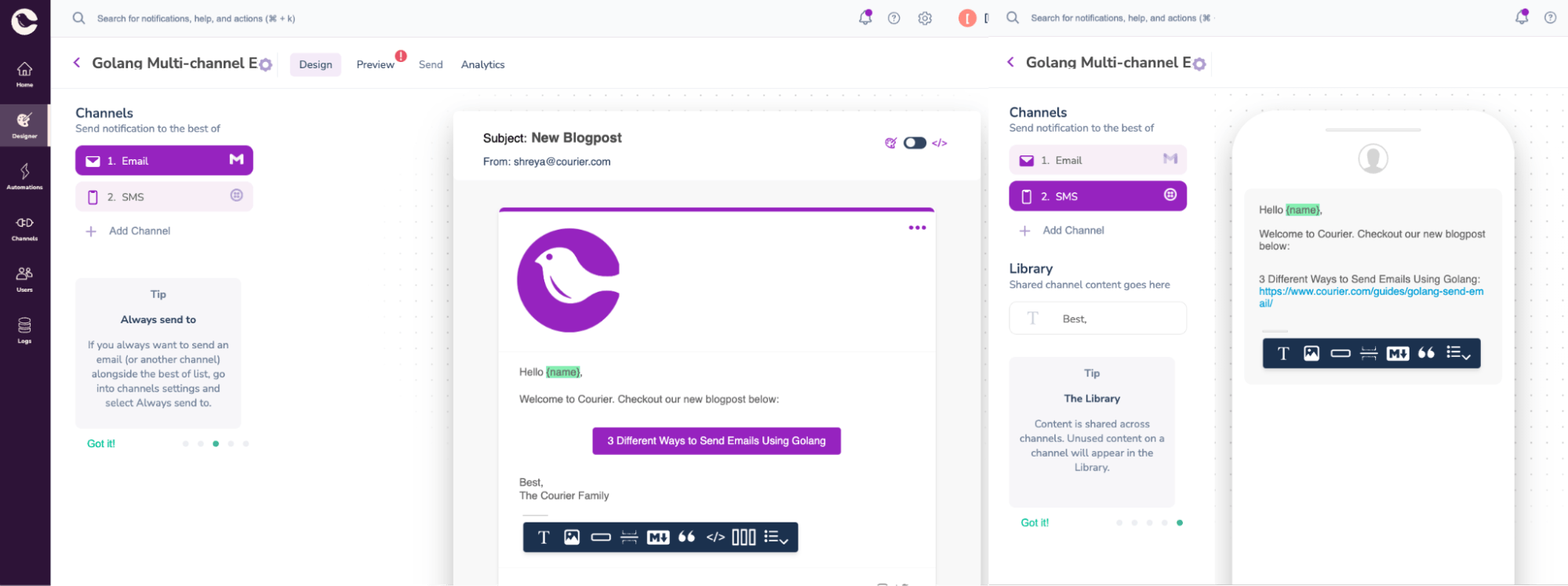Dismiss the "Always send to" tip with Got it!
Image resolution: width=1568 pixels, height=586 pixels.
(101, 443)
